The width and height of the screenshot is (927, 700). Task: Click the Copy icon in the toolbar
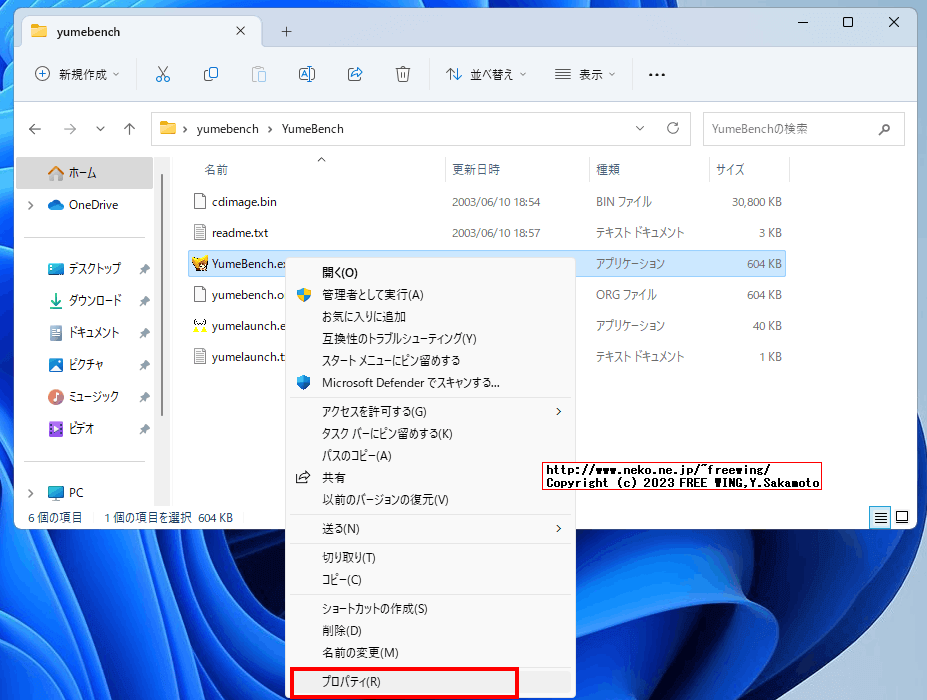211,73
